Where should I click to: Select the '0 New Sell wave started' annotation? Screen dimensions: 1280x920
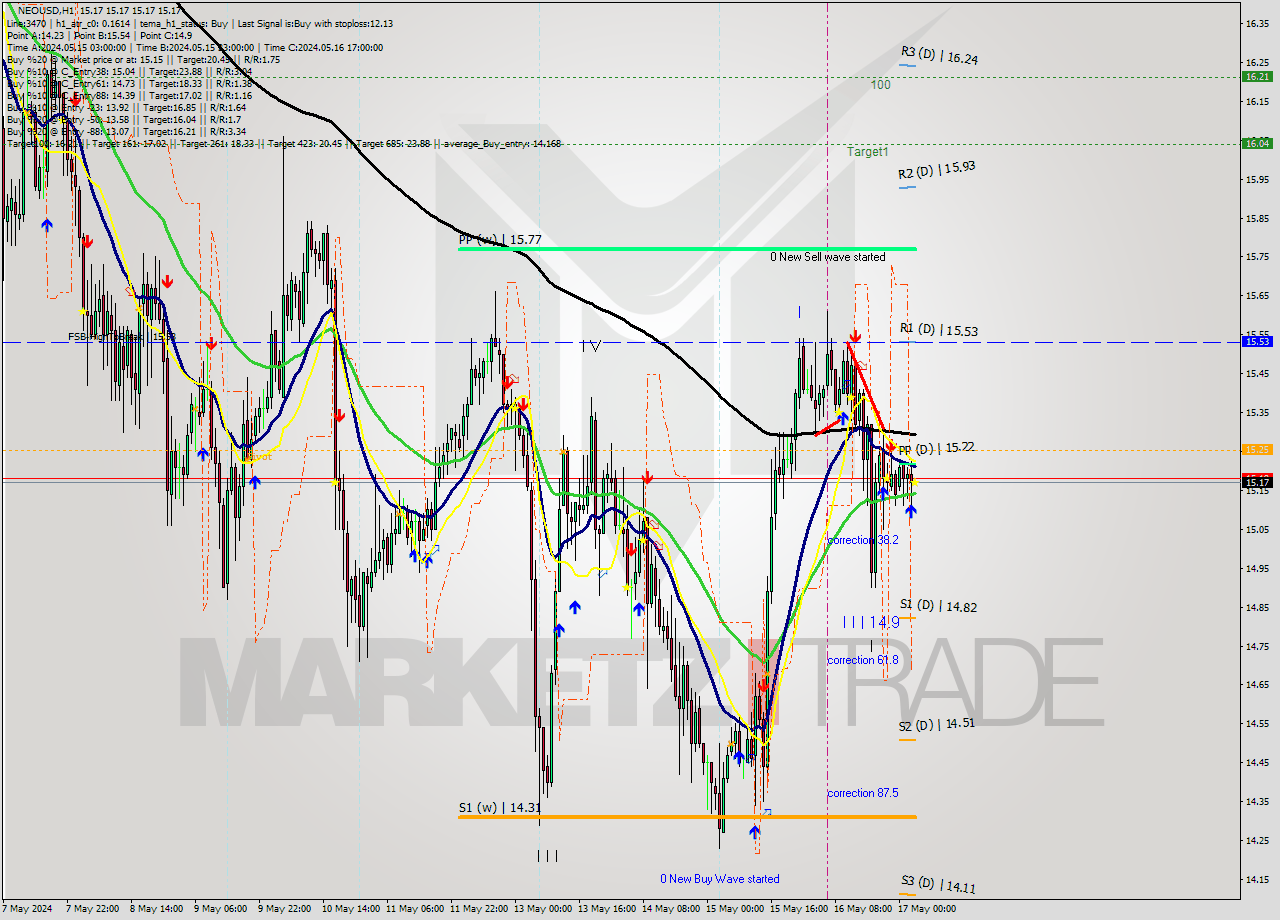tap(827, 257)
